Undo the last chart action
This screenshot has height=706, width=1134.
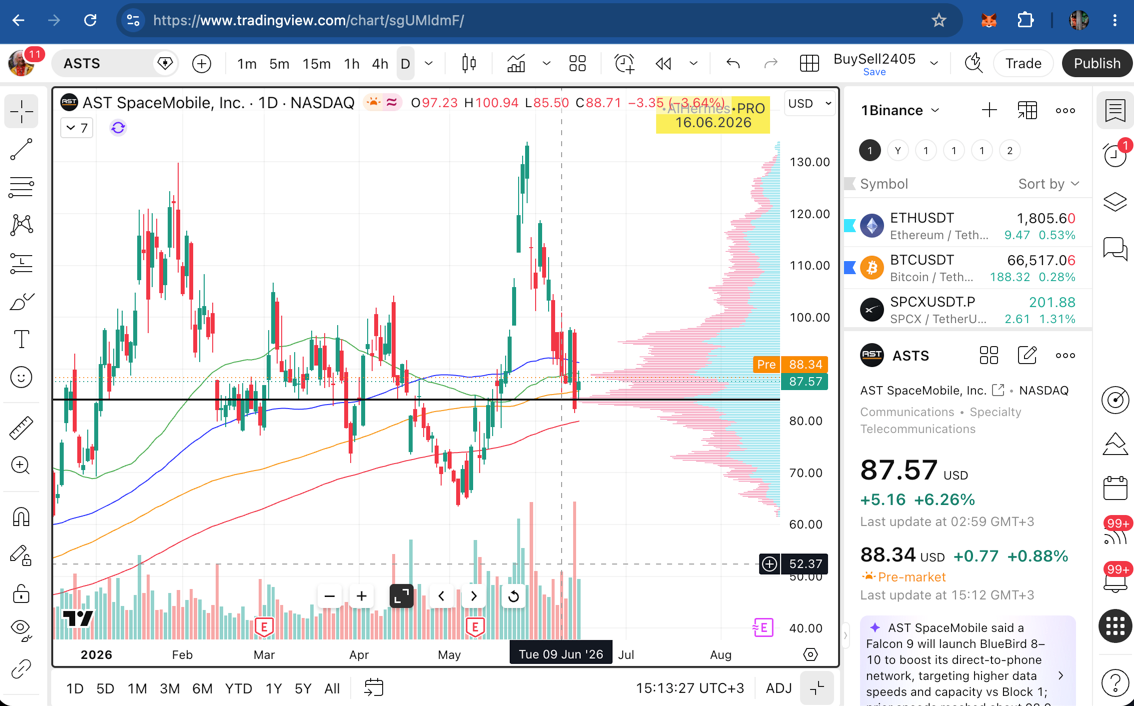coord(733,64)
